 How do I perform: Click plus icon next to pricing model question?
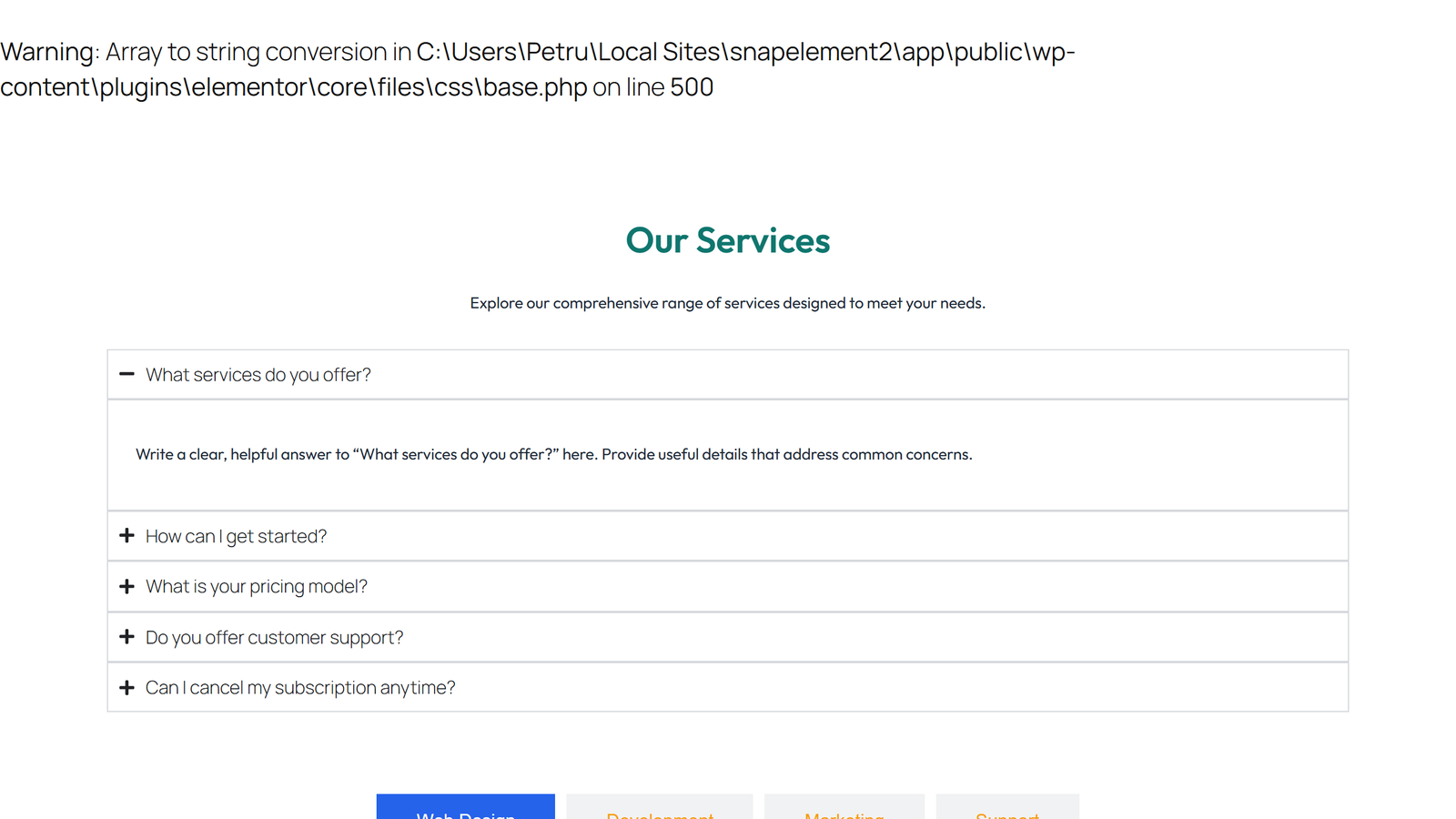(x=126, y=587)
